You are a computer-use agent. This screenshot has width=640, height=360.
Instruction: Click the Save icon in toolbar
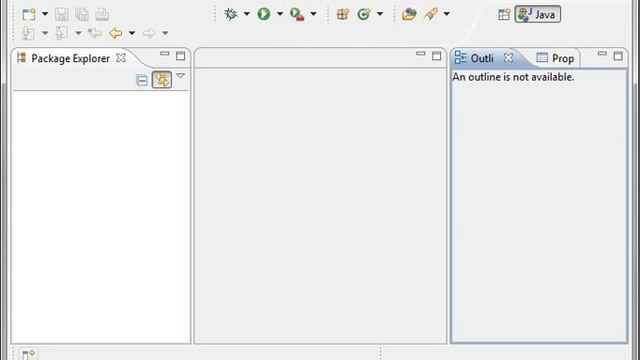pyautogui.click(x=62, y=15)
